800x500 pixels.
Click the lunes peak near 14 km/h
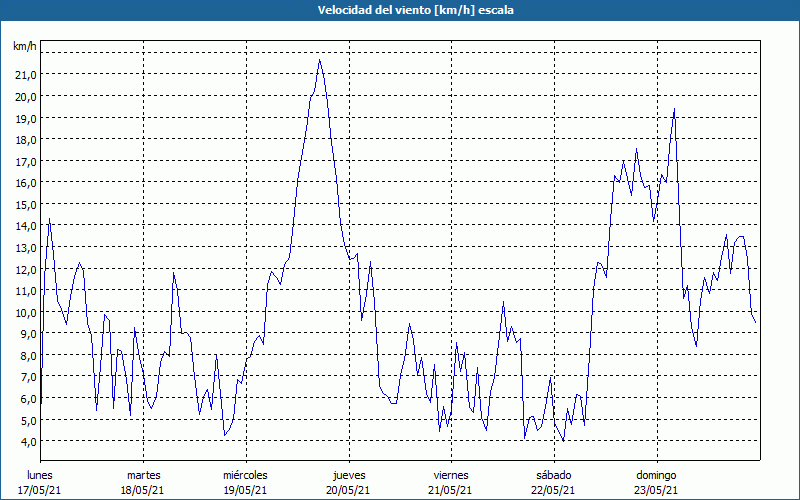pos(49,219)
